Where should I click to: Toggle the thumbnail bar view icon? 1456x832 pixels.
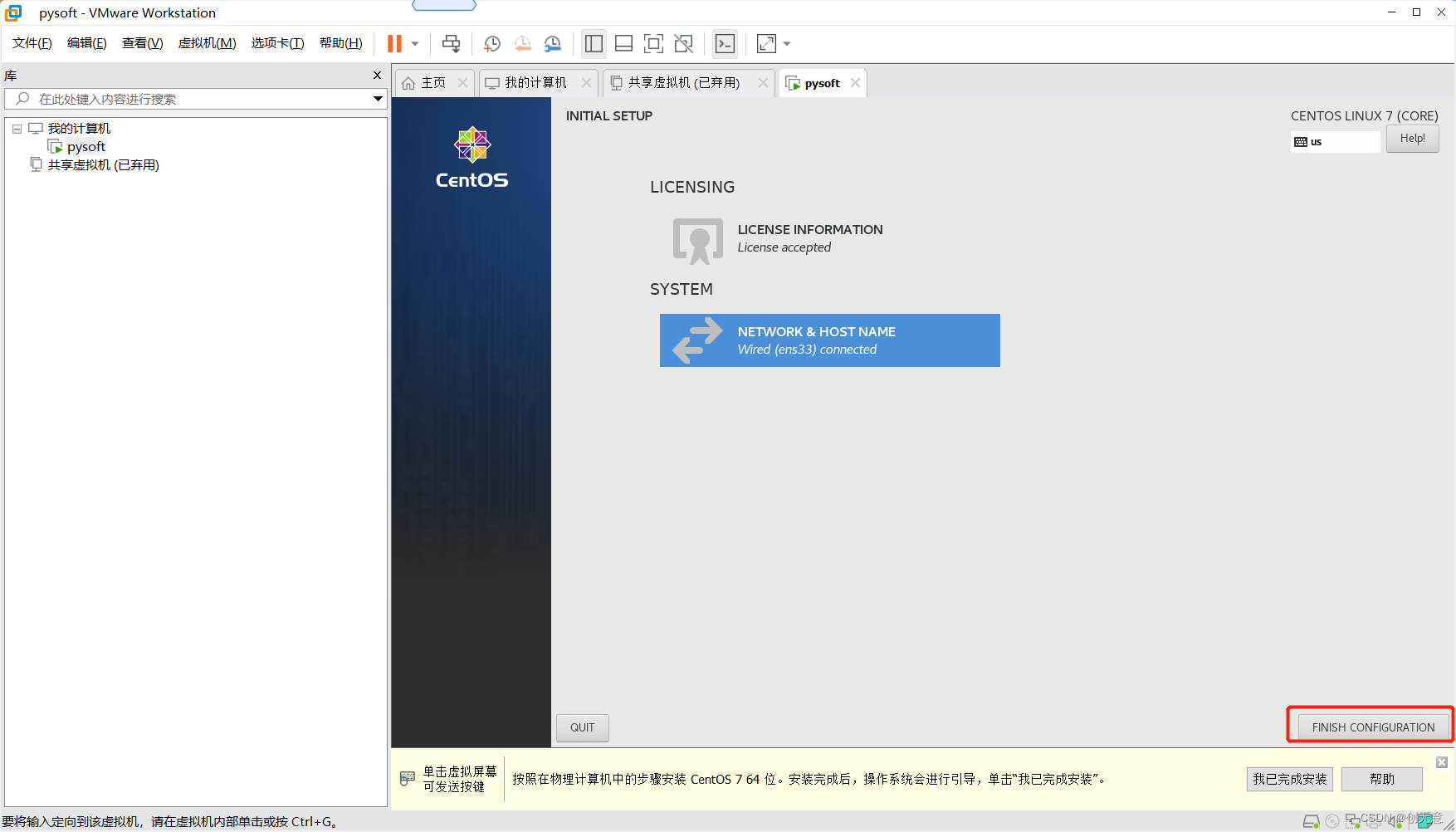(623, 43)
